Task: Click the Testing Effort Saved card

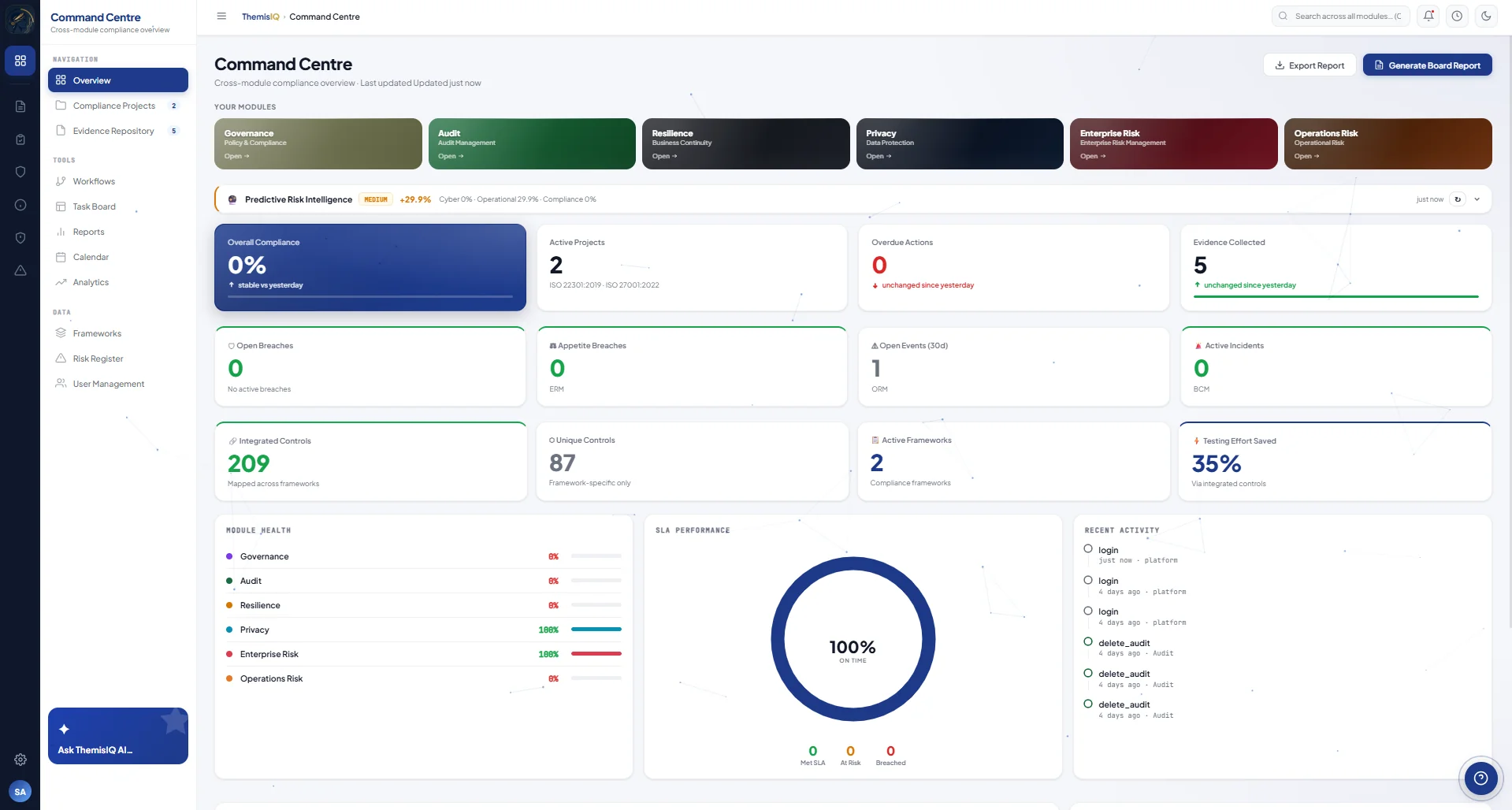Action: coord(1336,462)
